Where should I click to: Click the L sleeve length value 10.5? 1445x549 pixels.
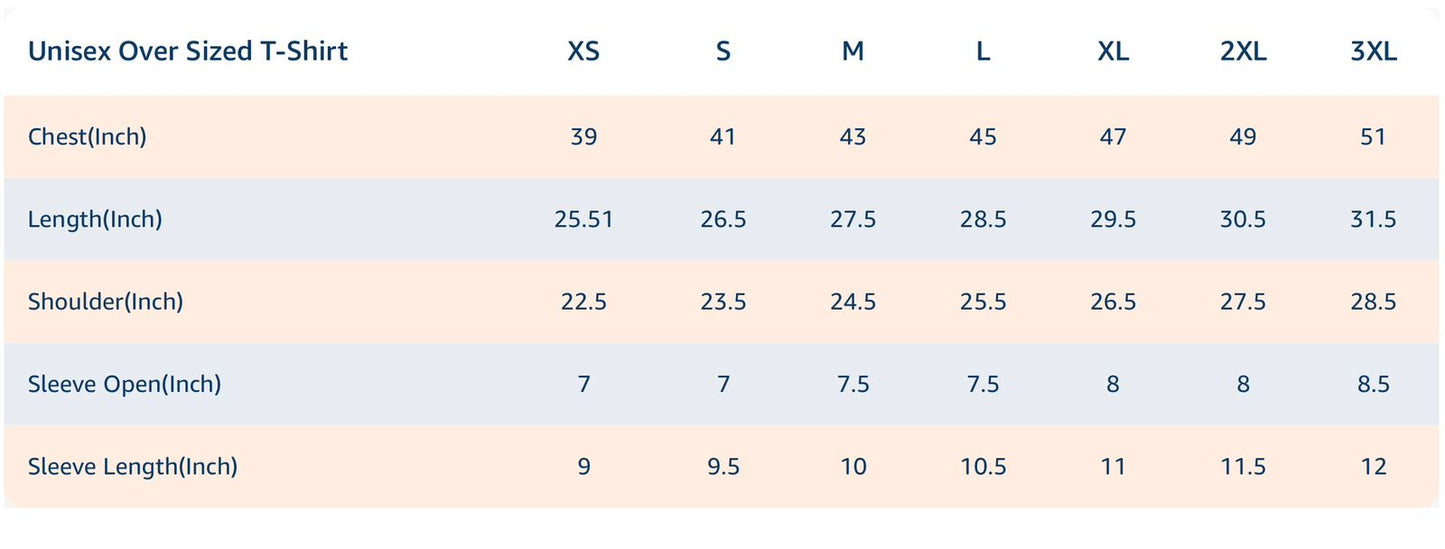point(983,466)
